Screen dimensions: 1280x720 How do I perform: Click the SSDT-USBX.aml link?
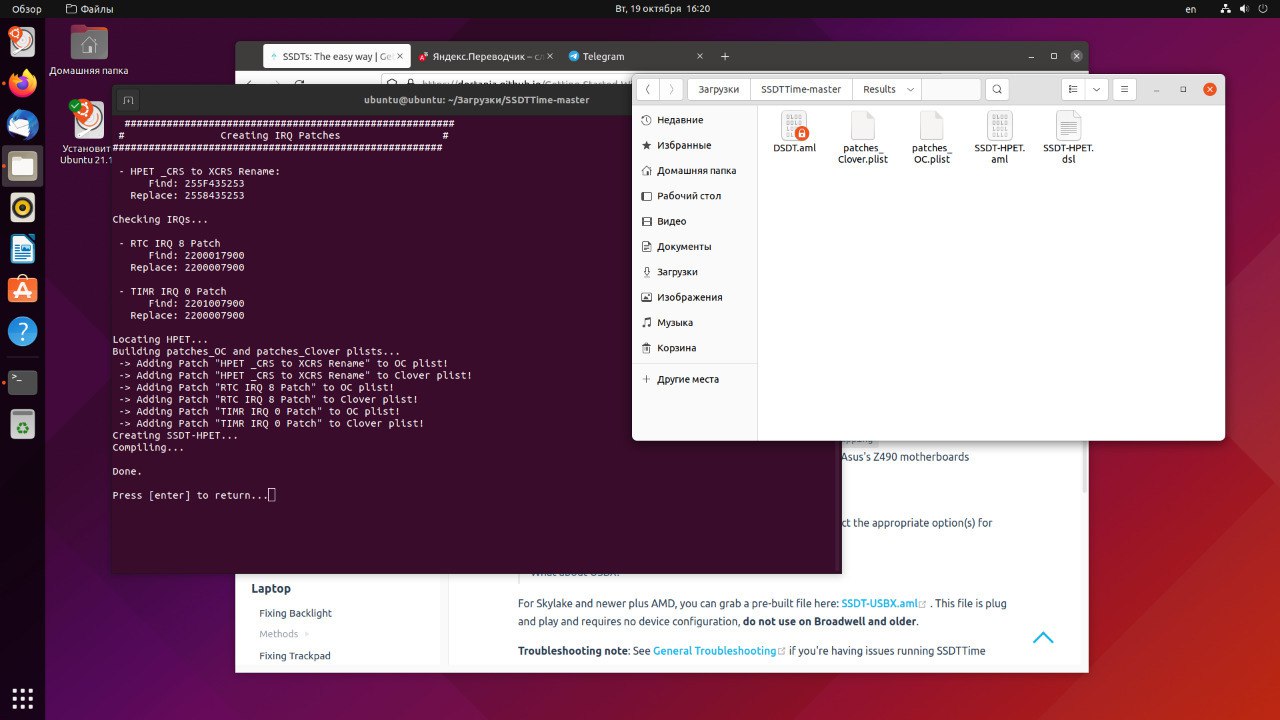tap(879, 604)
